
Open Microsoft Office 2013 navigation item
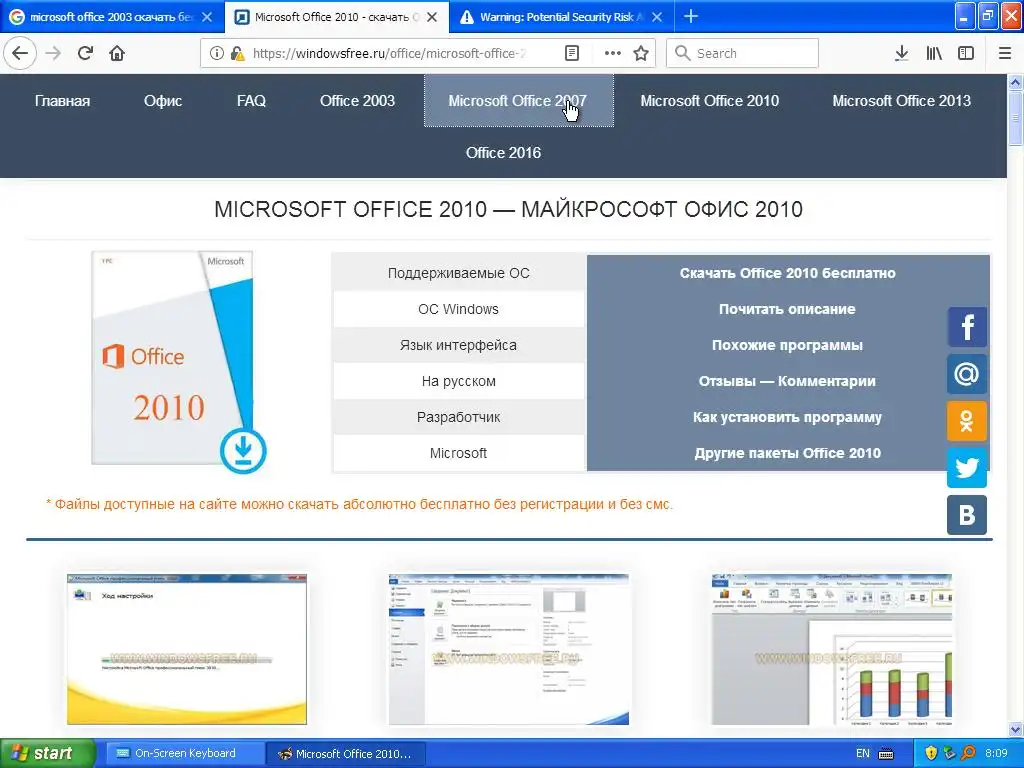tap(901, 101)
